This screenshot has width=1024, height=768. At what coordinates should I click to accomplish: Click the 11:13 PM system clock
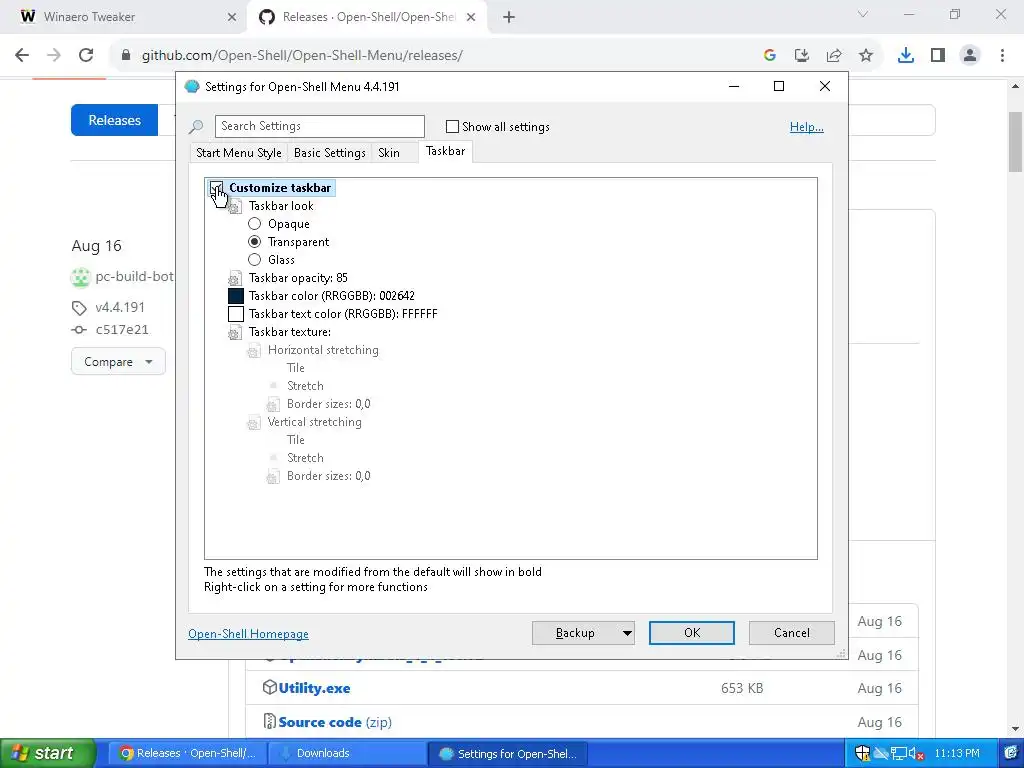click(957, 754)
